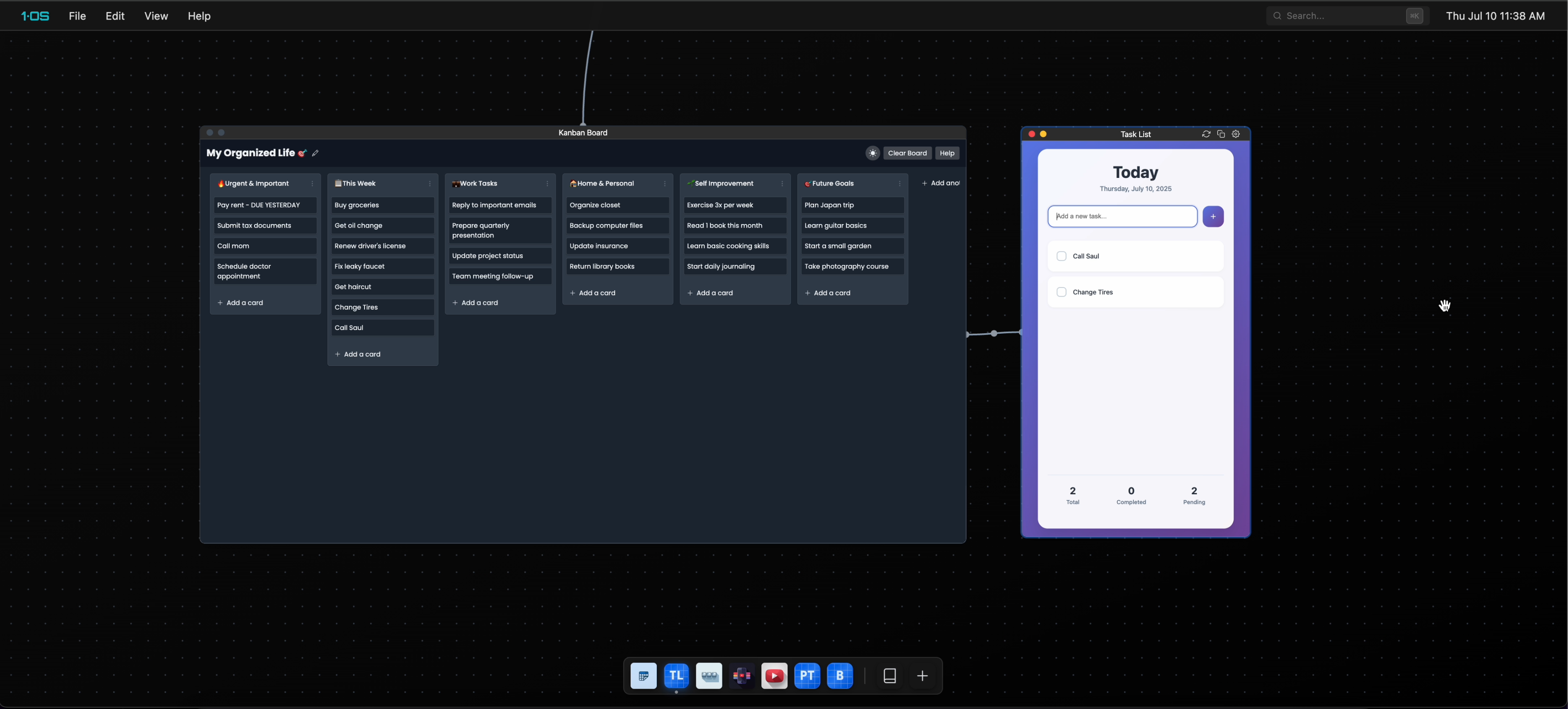
Task: Open Urgent & Important column options menu
Action: click(x=312, y=183)
